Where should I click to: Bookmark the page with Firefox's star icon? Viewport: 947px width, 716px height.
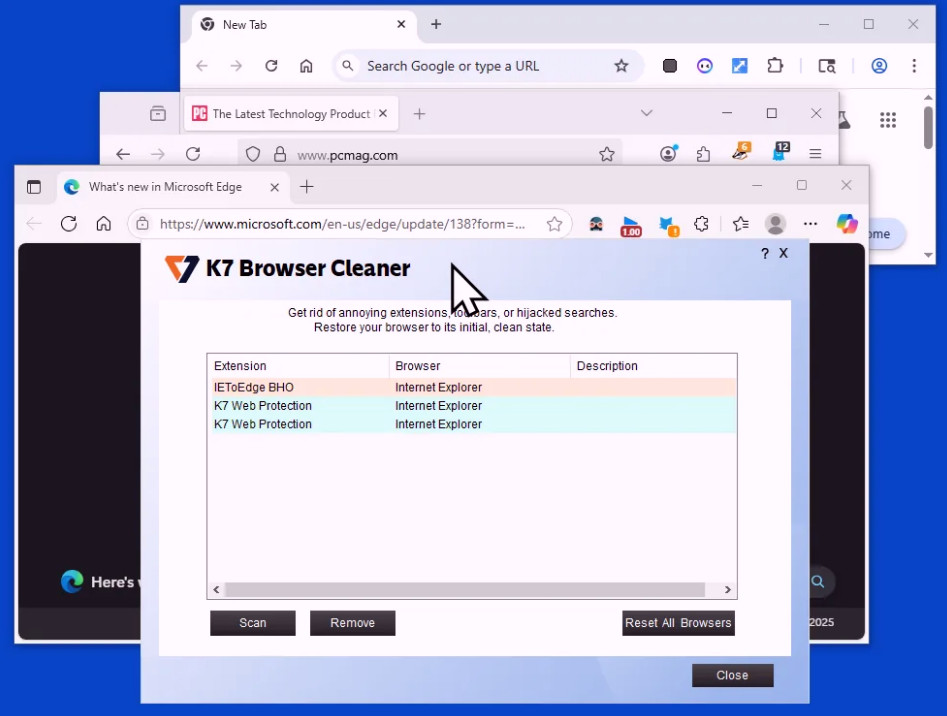(607, 155)
